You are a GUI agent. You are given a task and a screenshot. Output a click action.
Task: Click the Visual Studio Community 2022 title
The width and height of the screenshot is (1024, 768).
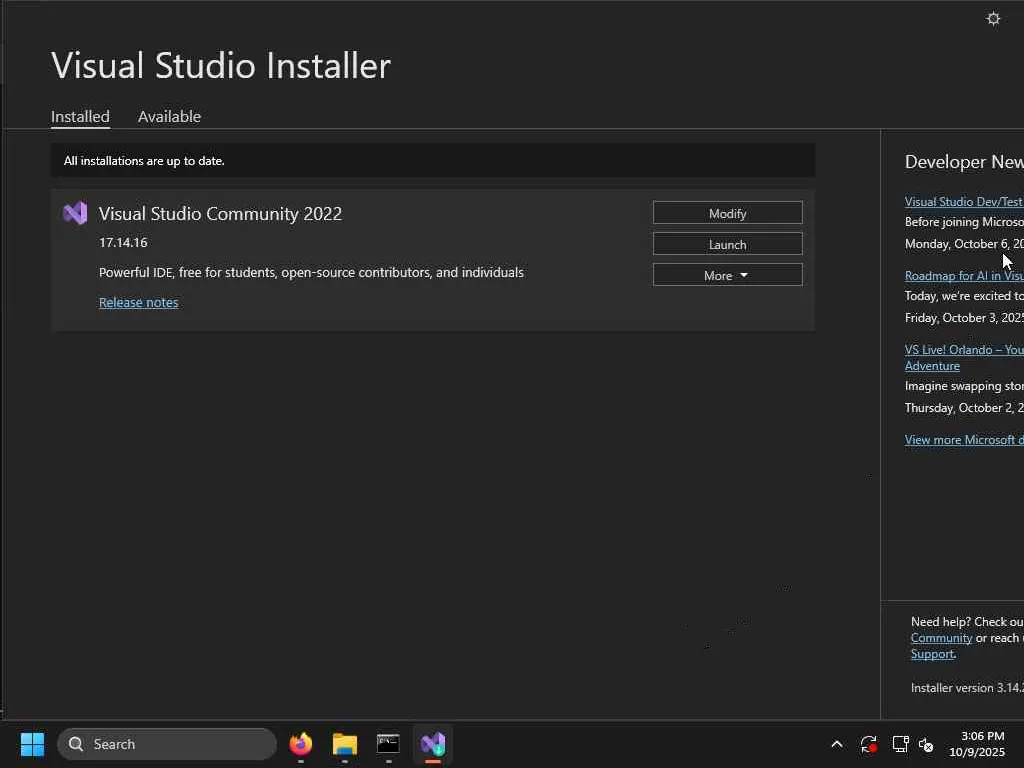[220, 214]
